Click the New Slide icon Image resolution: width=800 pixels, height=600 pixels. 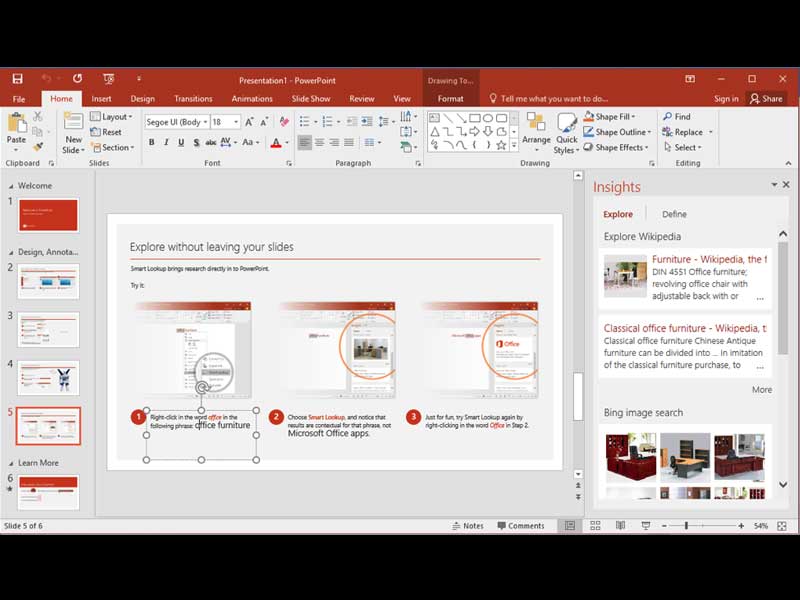(x=73, y=124)
